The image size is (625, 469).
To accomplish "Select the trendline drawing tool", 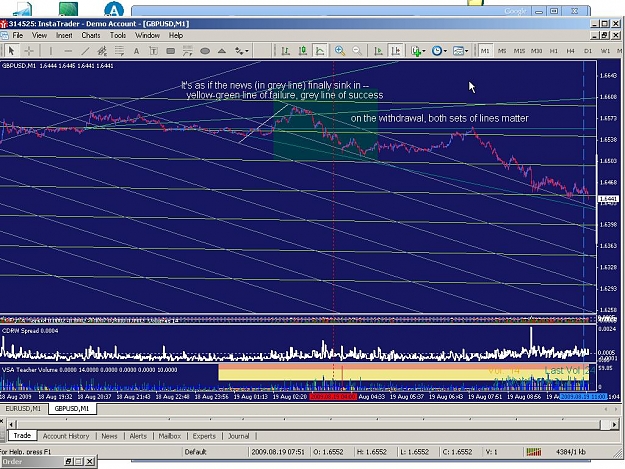I will [x=85, y=51].
